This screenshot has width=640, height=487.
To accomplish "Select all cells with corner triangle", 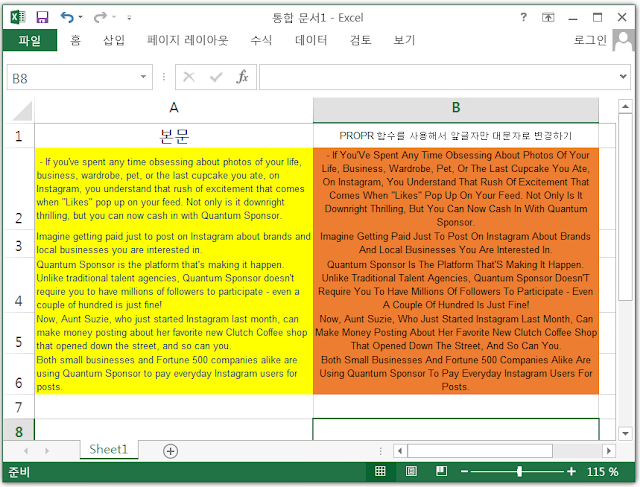I will (x=20, y=110).
